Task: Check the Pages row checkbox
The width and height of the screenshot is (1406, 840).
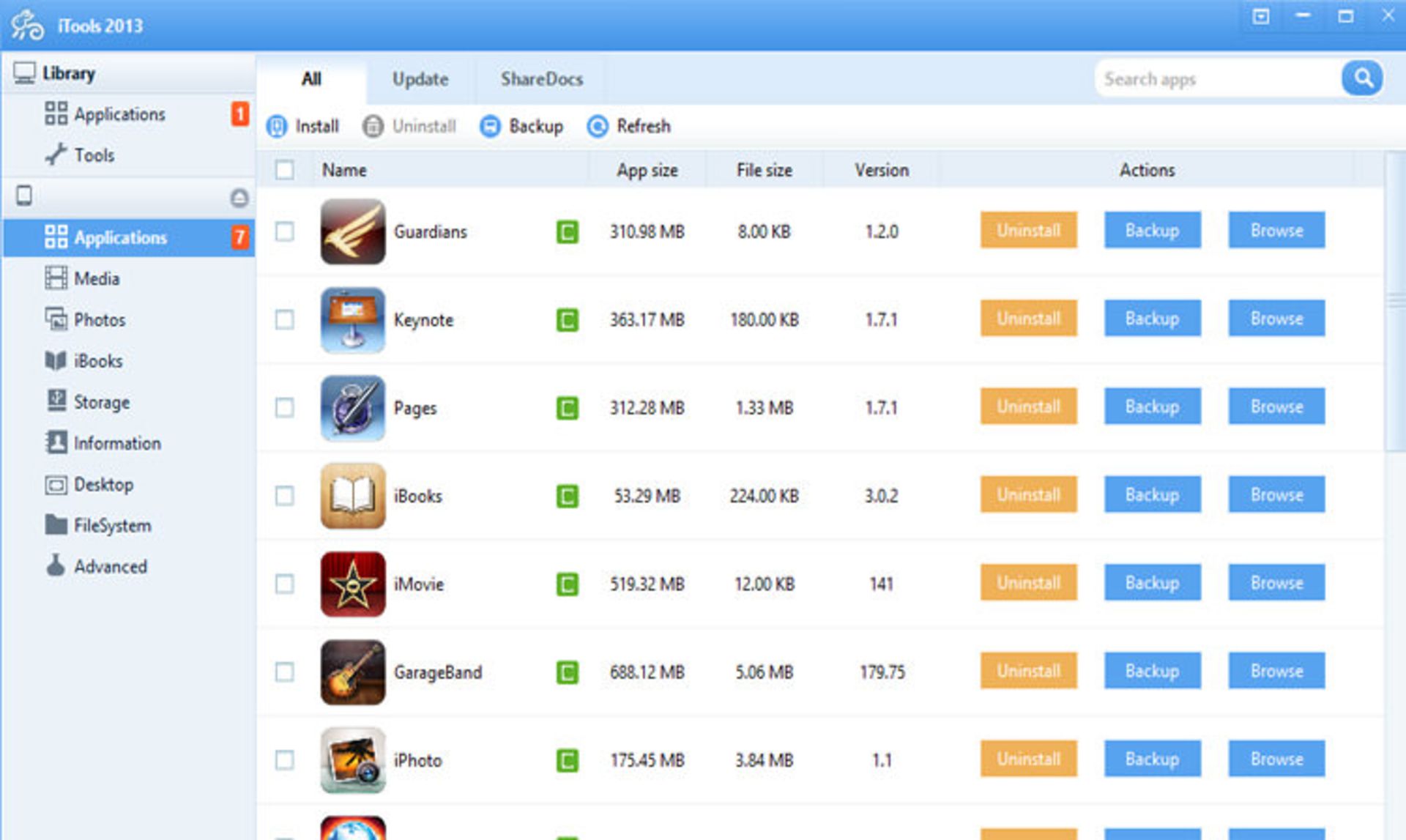Action: pyautogui.click(x=285, y=408)
